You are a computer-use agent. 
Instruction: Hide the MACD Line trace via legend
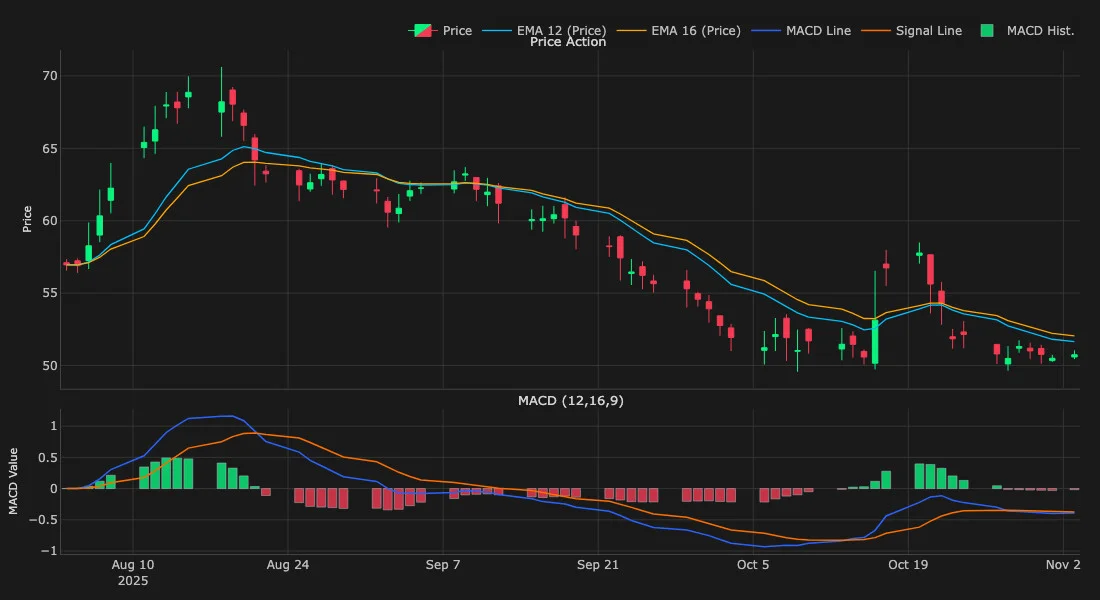click(x=801, y=30)
